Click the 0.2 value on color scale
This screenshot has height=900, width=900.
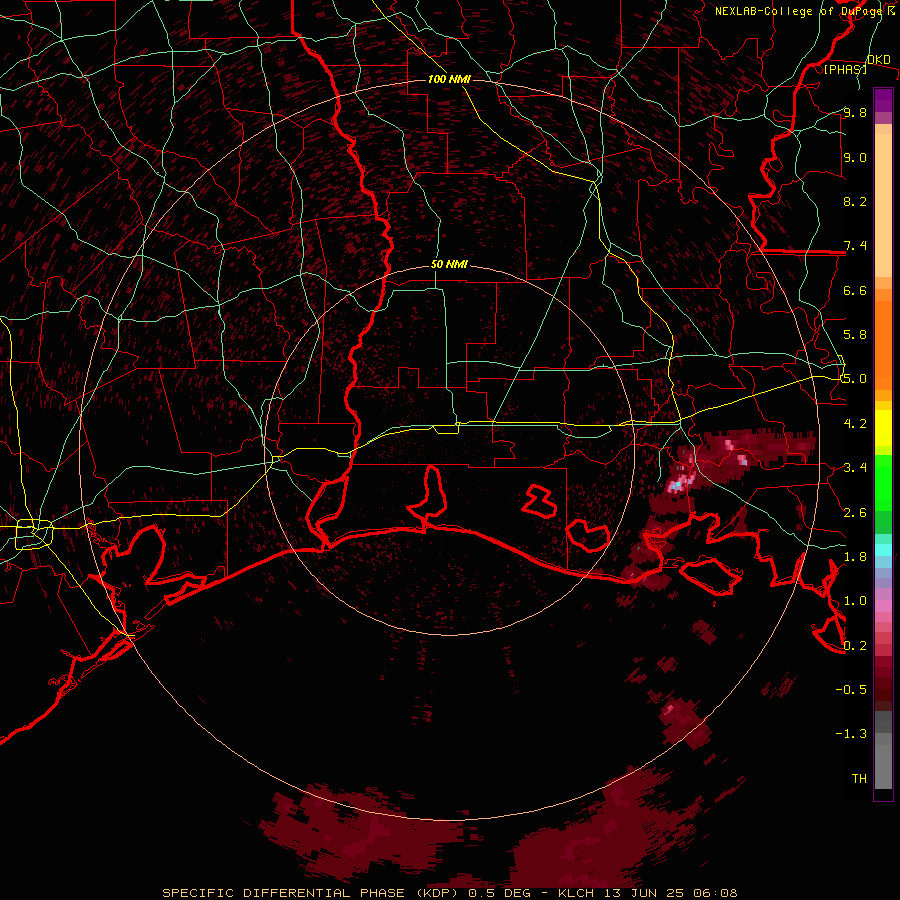855,645
